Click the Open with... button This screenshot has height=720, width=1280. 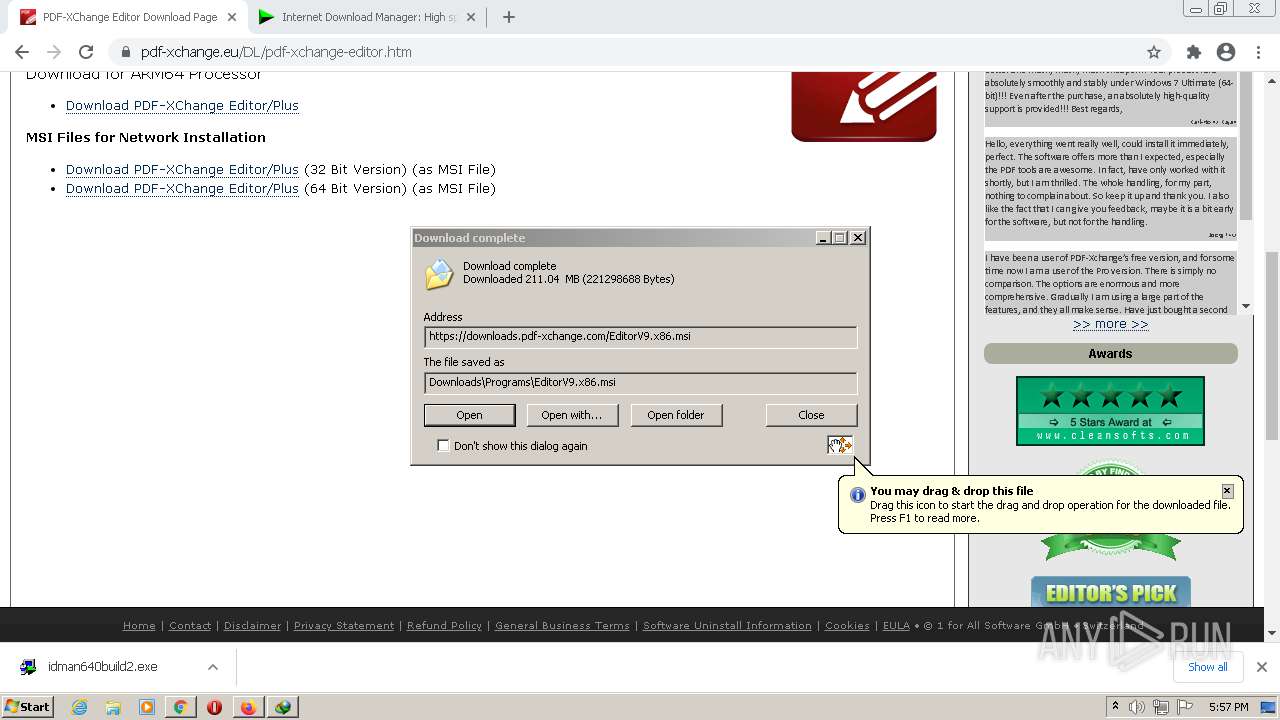coord(572,415)
